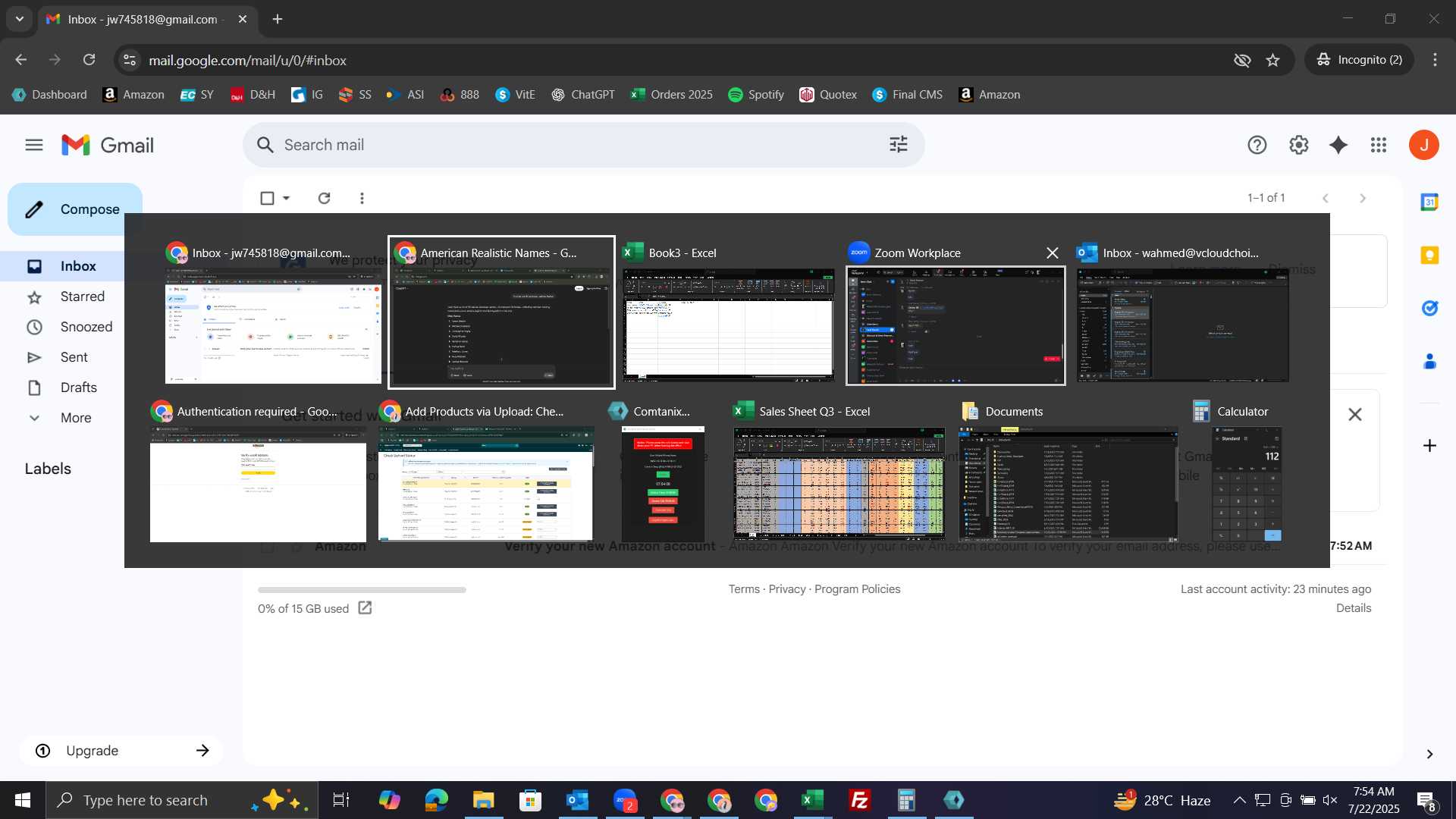Switch to Outlook Inbox wahmed window thumbnail
The width and height of the screenshot is (1456, 819).
pos(1183,312)
